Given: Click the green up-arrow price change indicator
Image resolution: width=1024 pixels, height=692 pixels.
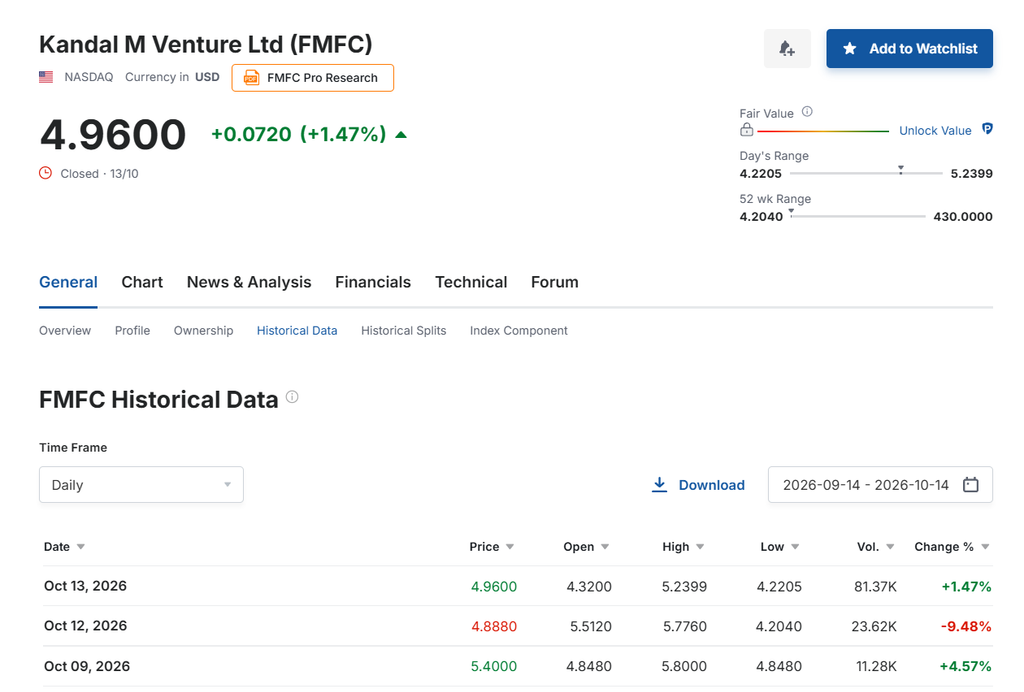Looking at the screenshot, I should coord(401,134).
